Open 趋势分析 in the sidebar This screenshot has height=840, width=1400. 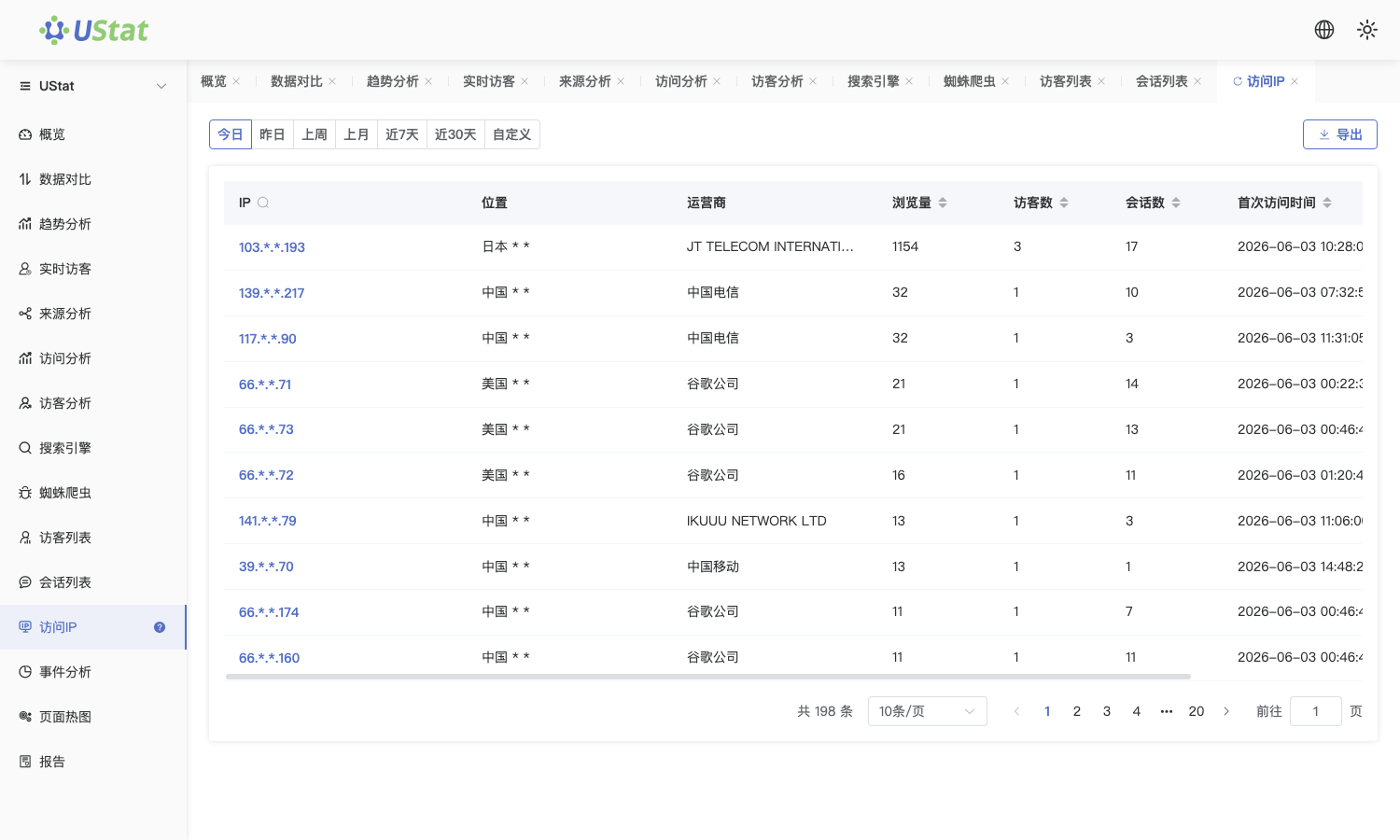tap(93, 224)
